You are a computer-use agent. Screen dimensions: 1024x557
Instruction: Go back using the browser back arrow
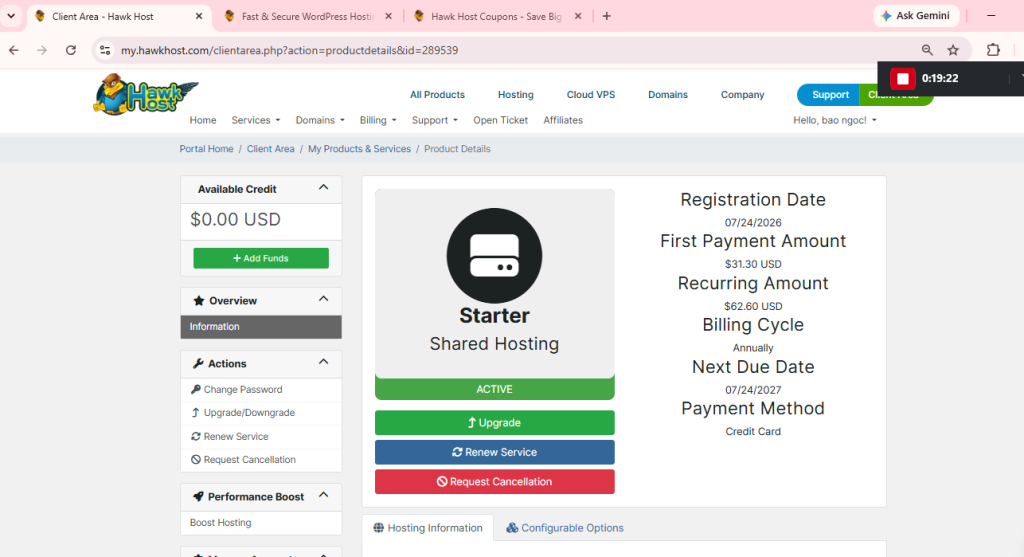(14, 50)
